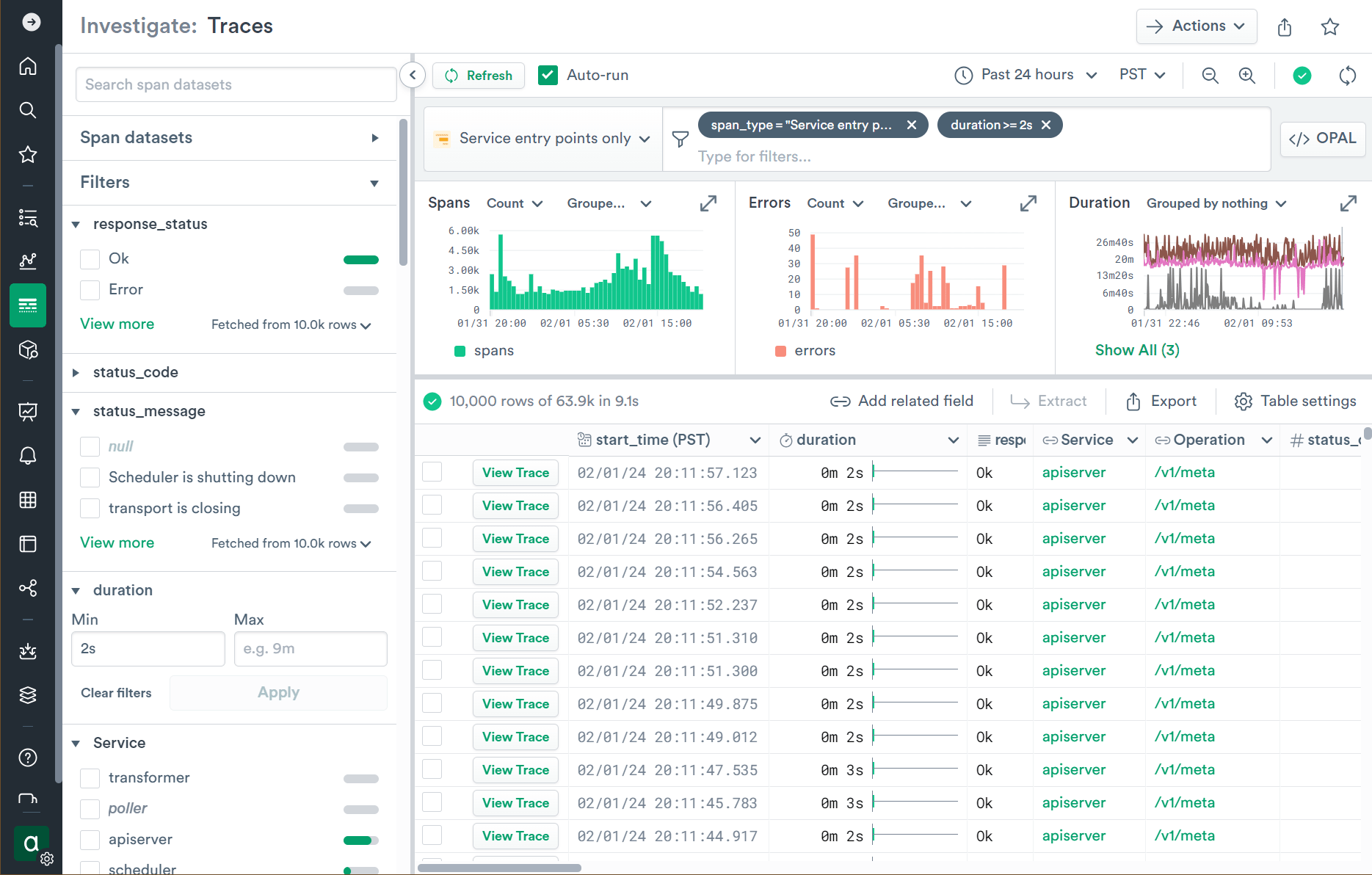Check the poller service filter
Viewport: 1372px width, 875px height.
click(x=90, y=809)
